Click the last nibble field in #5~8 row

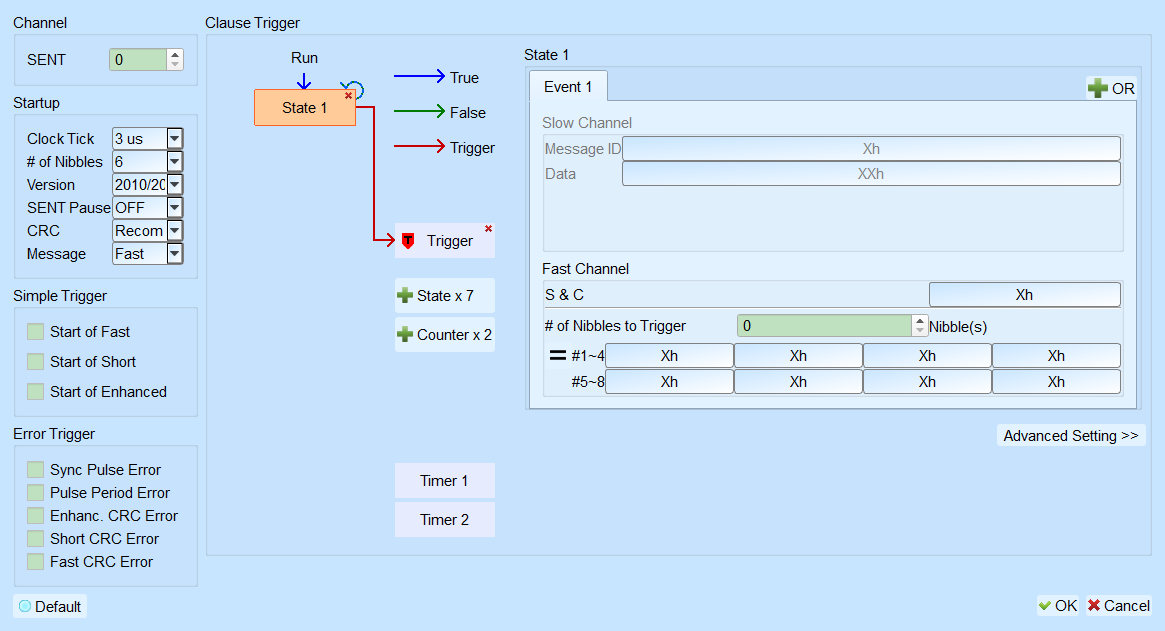click(1056, 382)
